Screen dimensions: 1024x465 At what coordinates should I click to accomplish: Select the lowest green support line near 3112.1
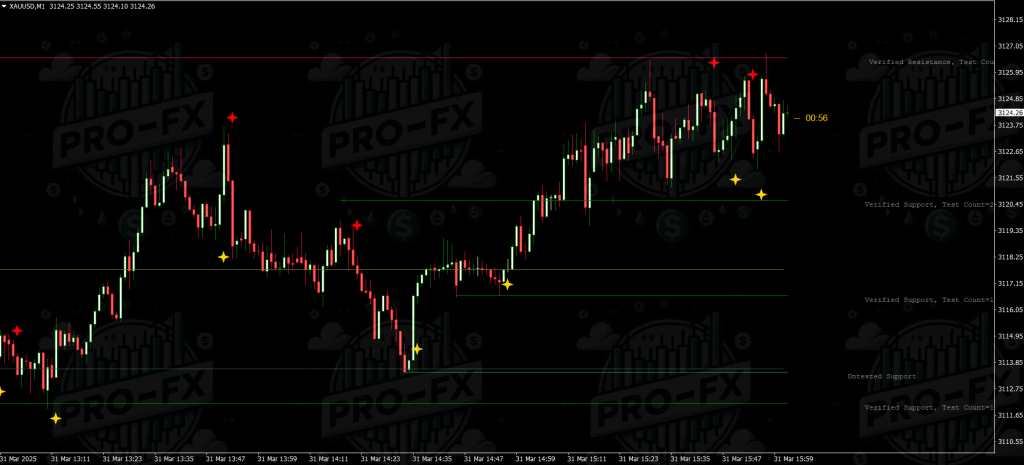pyautogui.click(x=394, y=404)
